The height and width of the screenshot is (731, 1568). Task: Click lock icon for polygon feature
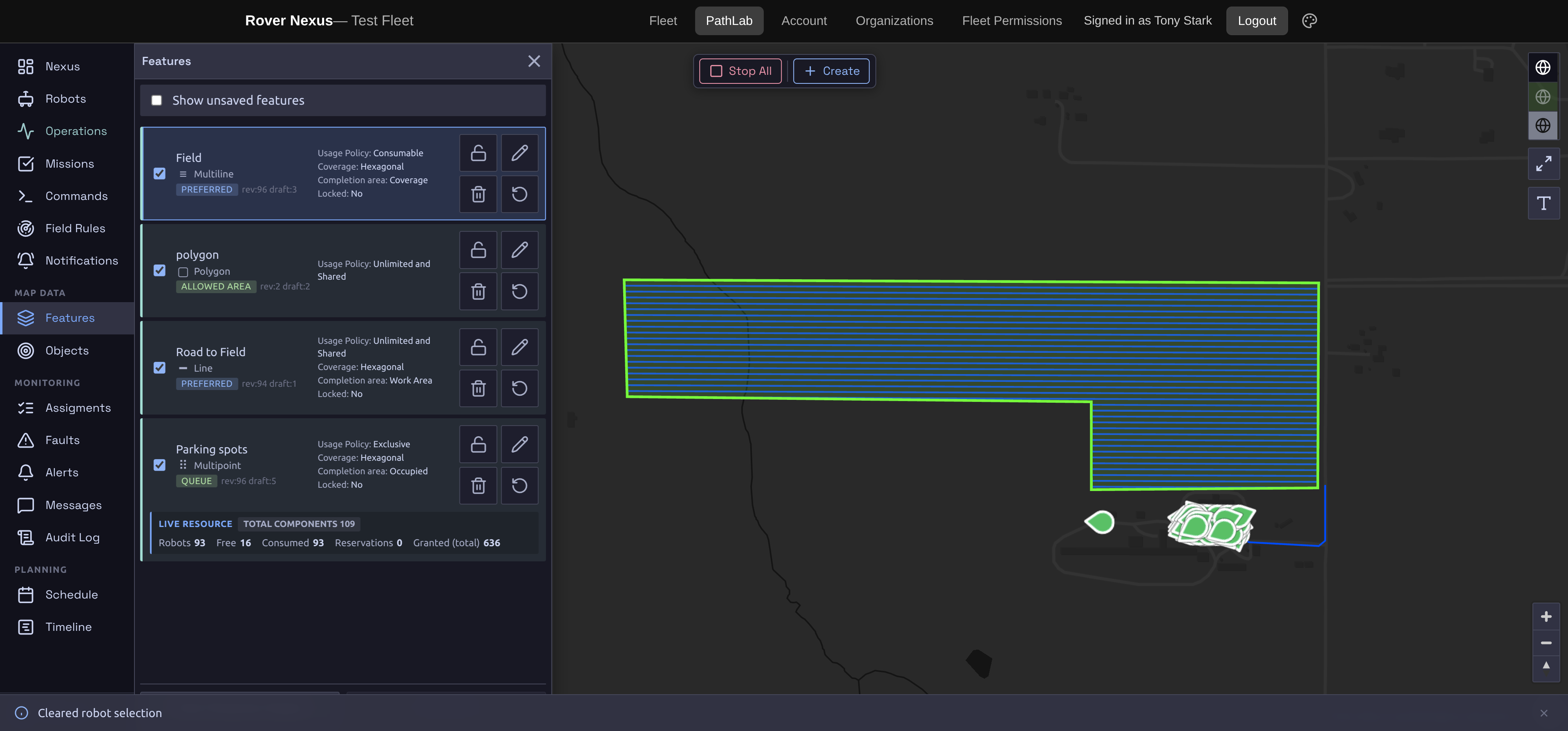(x=478, y=250)
